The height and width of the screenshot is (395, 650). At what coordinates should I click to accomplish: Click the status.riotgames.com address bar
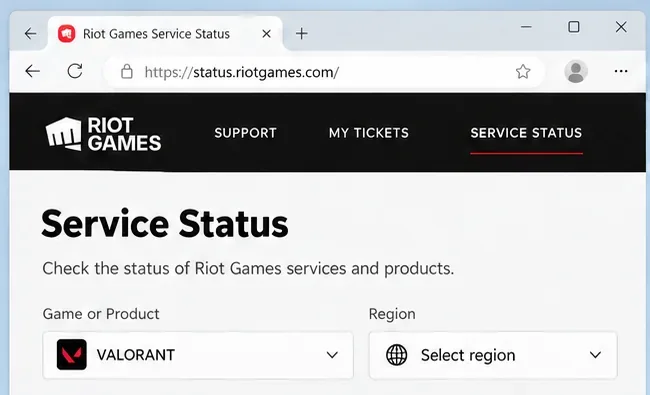click(323, 72)
